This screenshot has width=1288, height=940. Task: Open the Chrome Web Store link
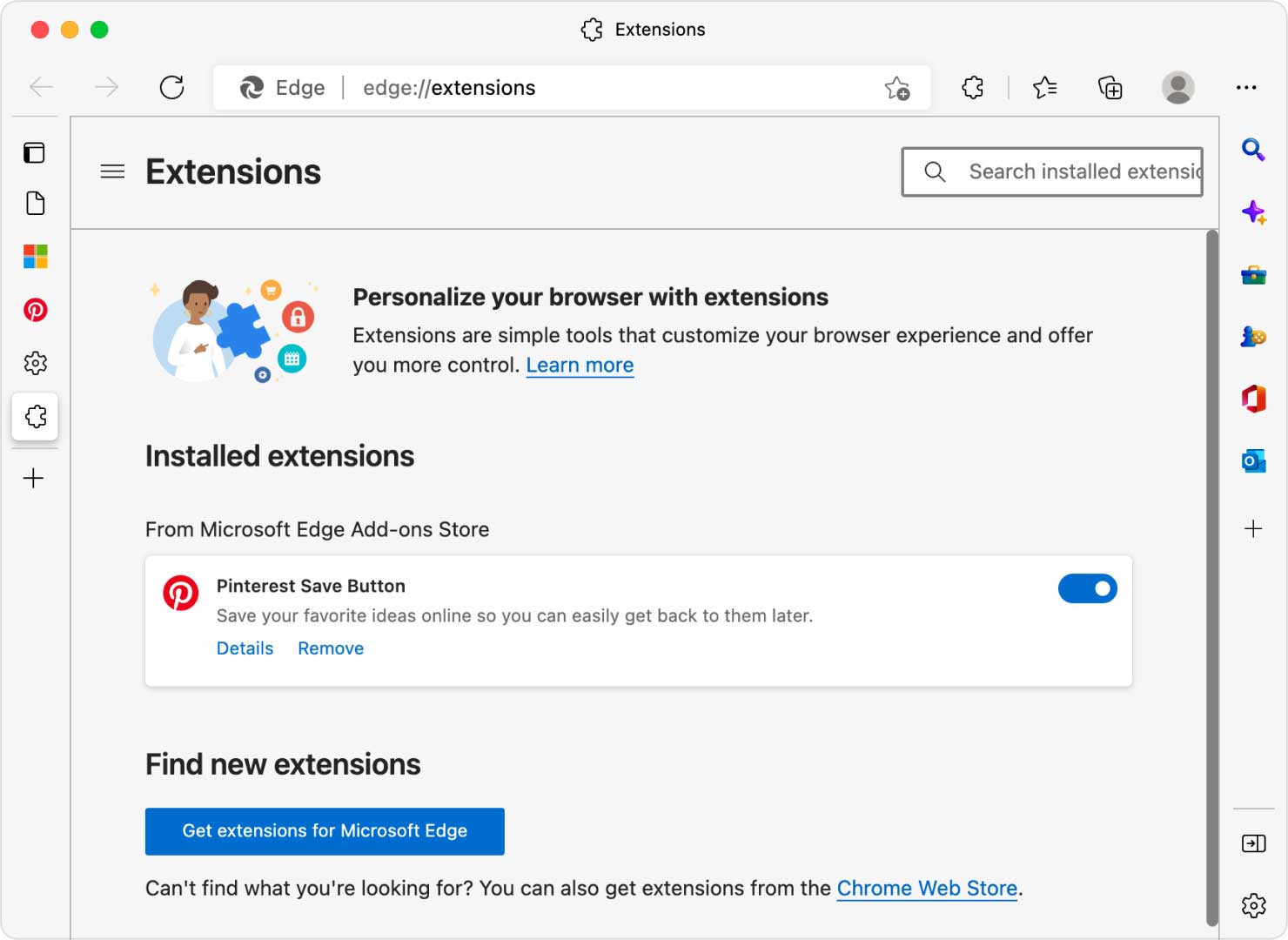tap(927, 889)
